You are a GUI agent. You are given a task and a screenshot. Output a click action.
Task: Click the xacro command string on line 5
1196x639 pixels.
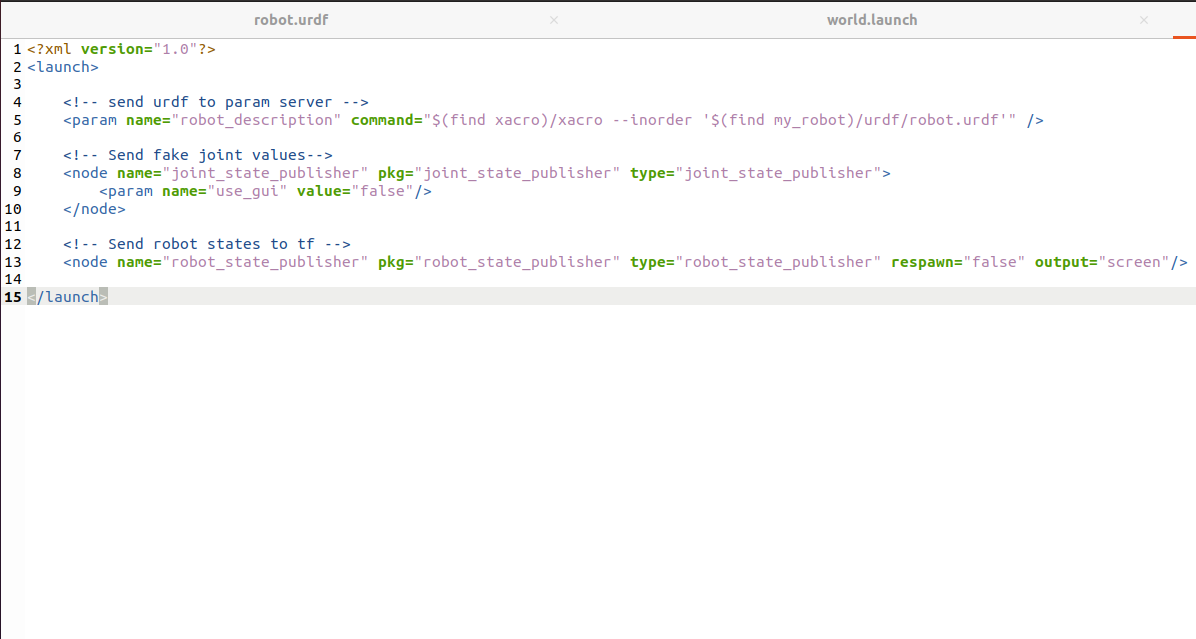pyautogui.click(x=719, y=120)
